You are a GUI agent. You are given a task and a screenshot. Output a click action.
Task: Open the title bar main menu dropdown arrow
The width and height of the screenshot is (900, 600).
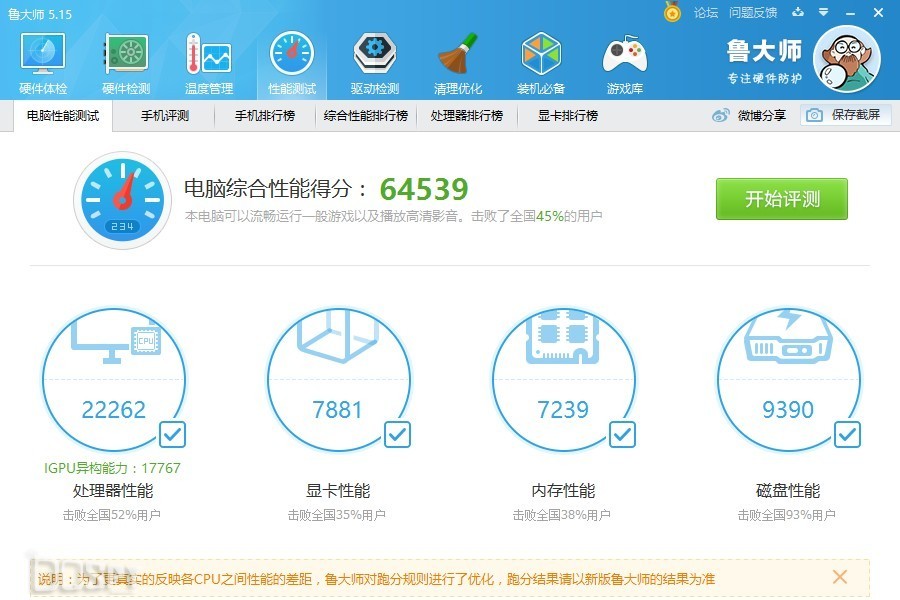pyautogui.click(x=823, y=13)
